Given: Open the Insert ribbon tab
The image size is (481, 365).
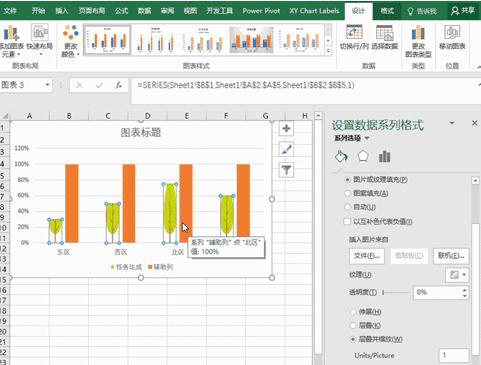Looking at the screenshot, I should [x=62, y=11].
